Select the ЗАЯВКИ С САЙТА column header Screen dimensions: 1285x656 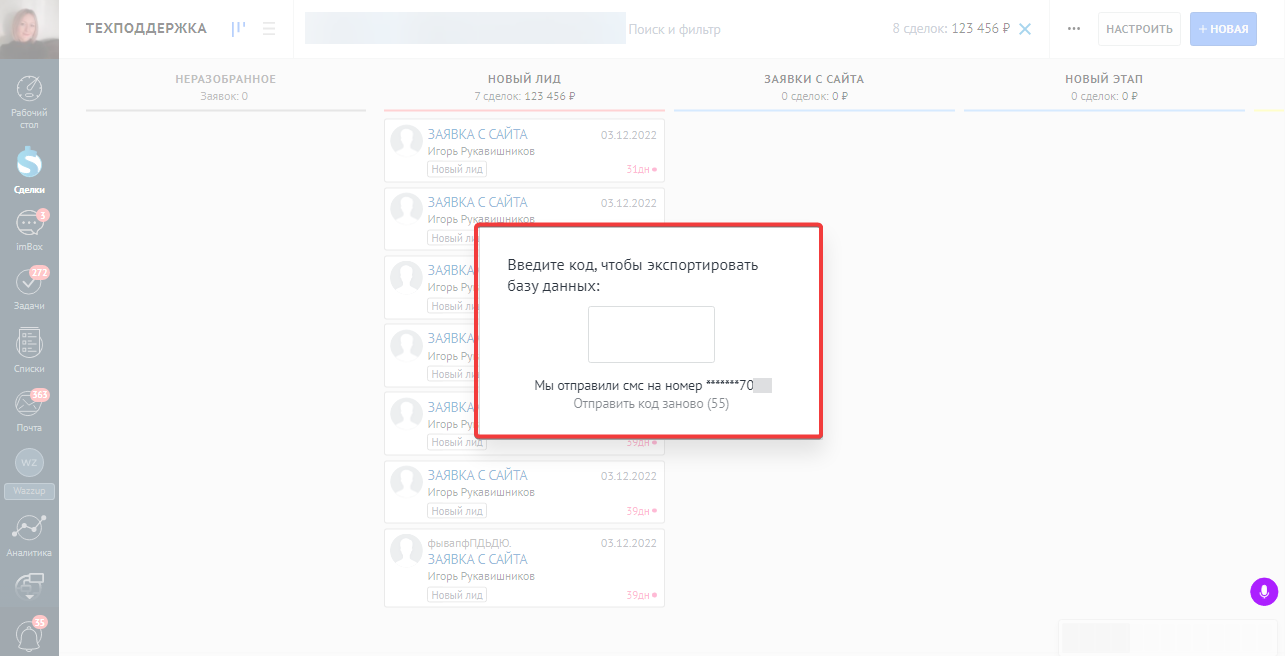(x=814, y=79)
